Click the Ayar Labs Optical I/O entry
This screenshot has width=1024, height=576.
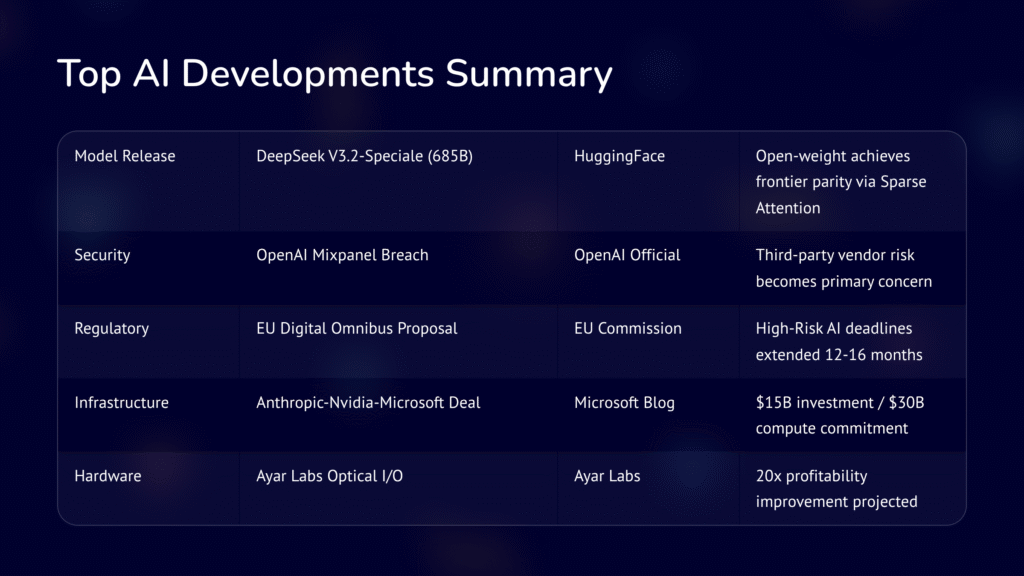329,476
